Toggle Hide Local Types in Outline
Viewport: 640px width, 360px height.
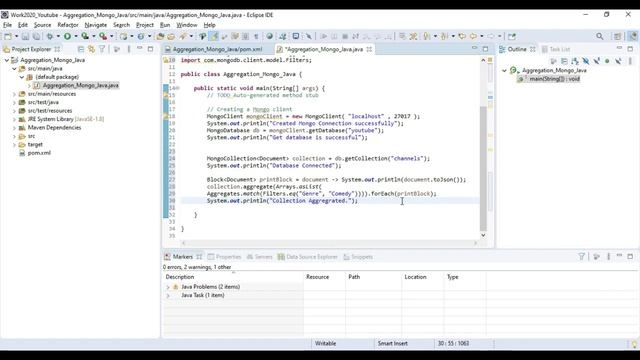pyautogui.click(x=618, y=61)
